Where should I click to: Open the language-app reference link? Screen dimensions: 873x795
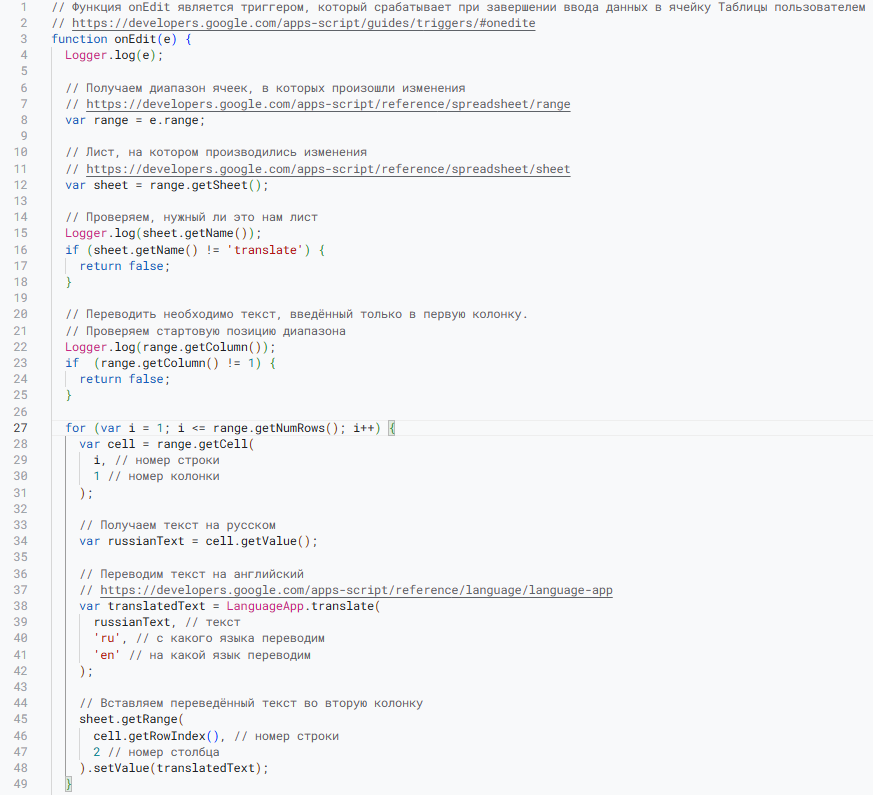tap(356, 590)
